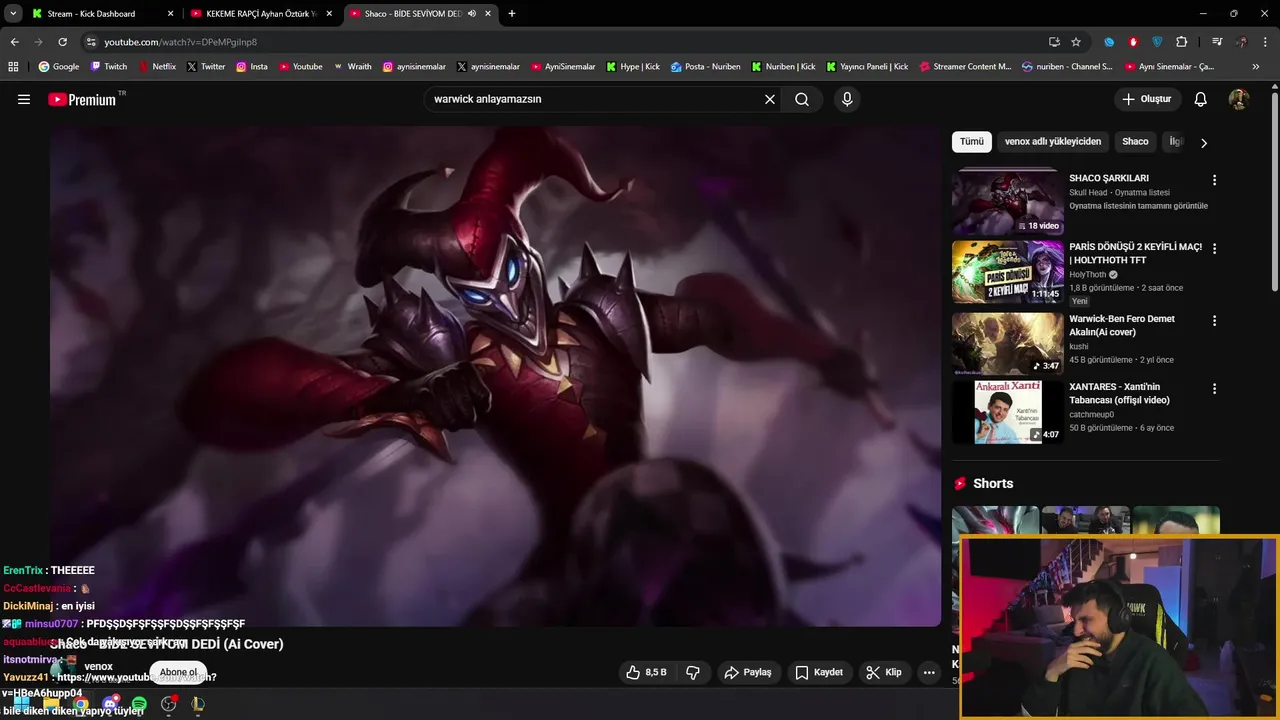Click the address bar URL
The height and width of the screenshot is (720, 1280).
click(181, 42)
